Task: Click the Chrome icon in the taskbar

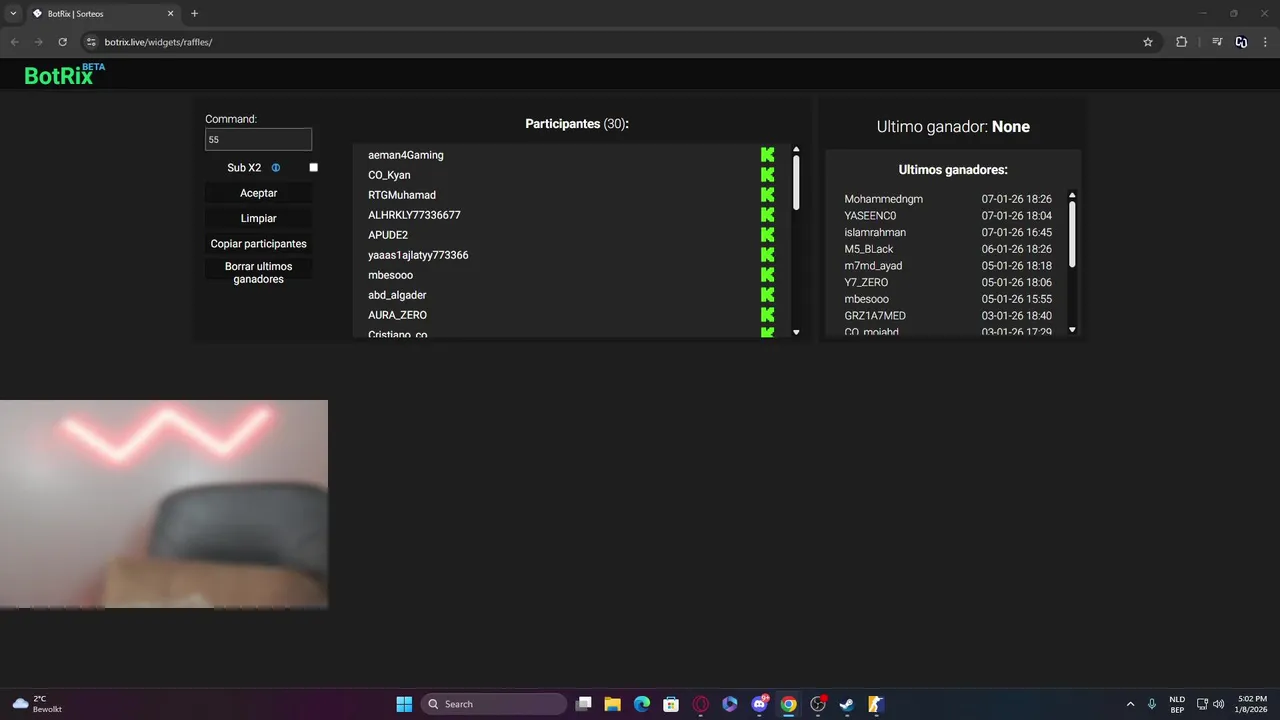Action: tap(789, 704)
